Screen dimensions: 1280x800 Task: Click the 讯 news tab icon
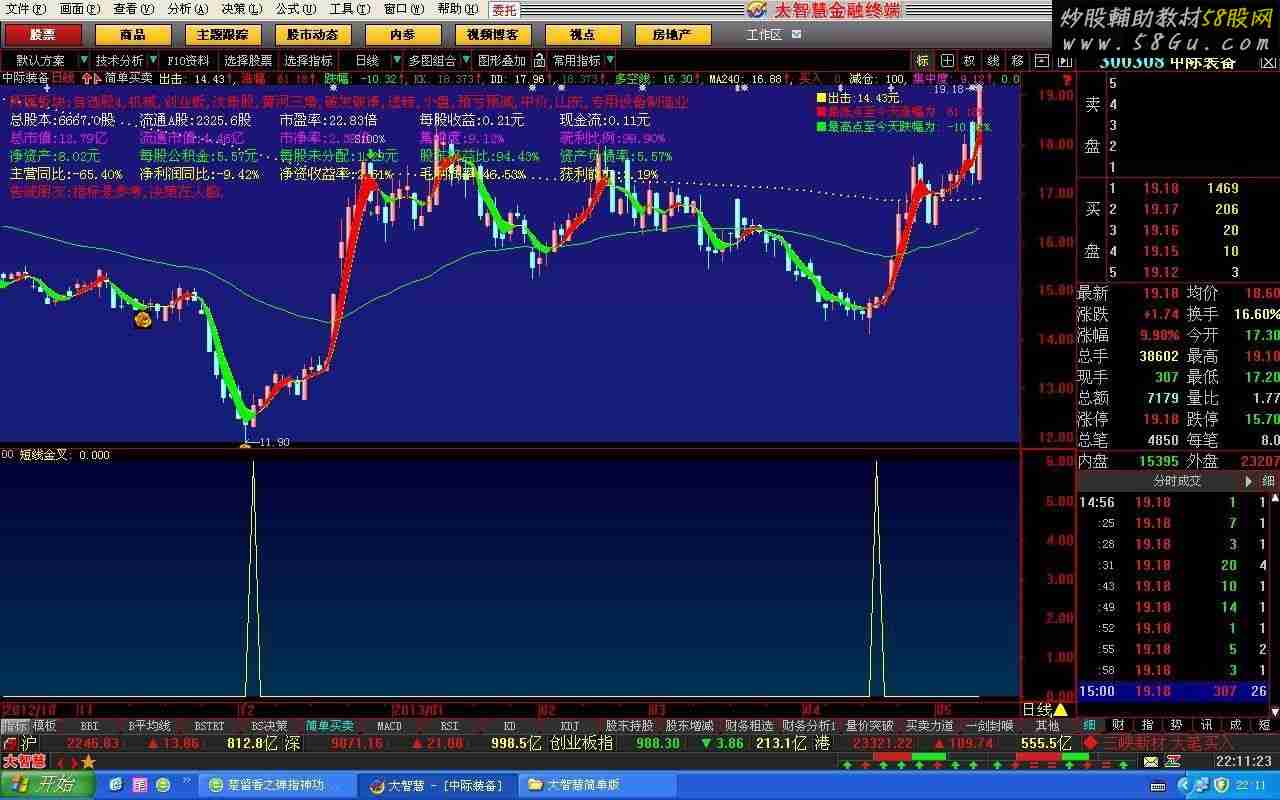click(1206, 725)
